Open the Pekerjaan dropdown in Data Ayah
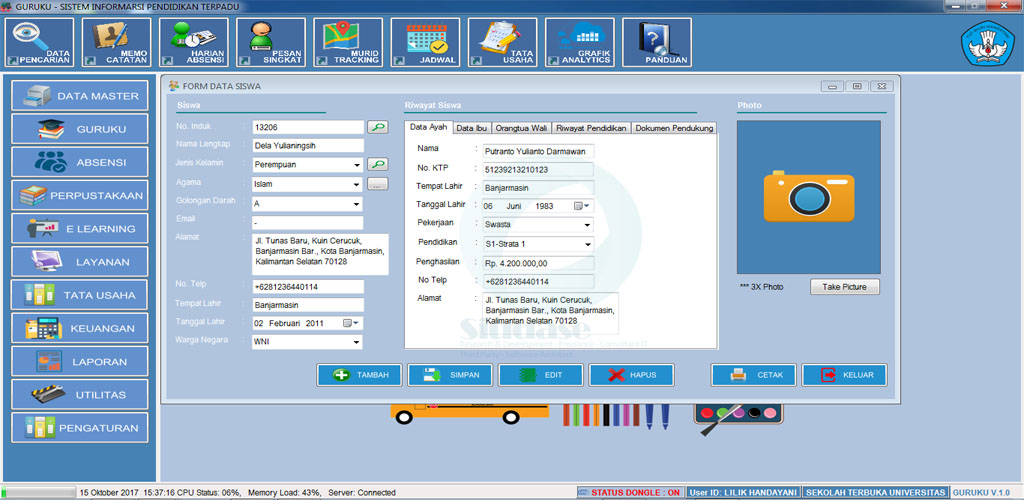Screen dimensions: 1024x500 point(587,225)
